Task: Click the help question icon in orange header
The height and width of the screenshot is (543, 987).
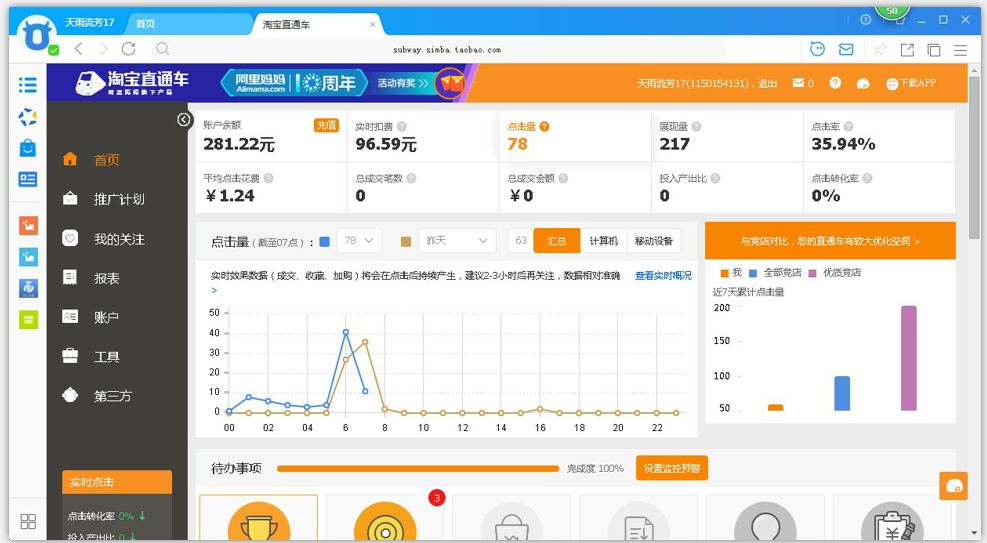Action: click(835, 83)
